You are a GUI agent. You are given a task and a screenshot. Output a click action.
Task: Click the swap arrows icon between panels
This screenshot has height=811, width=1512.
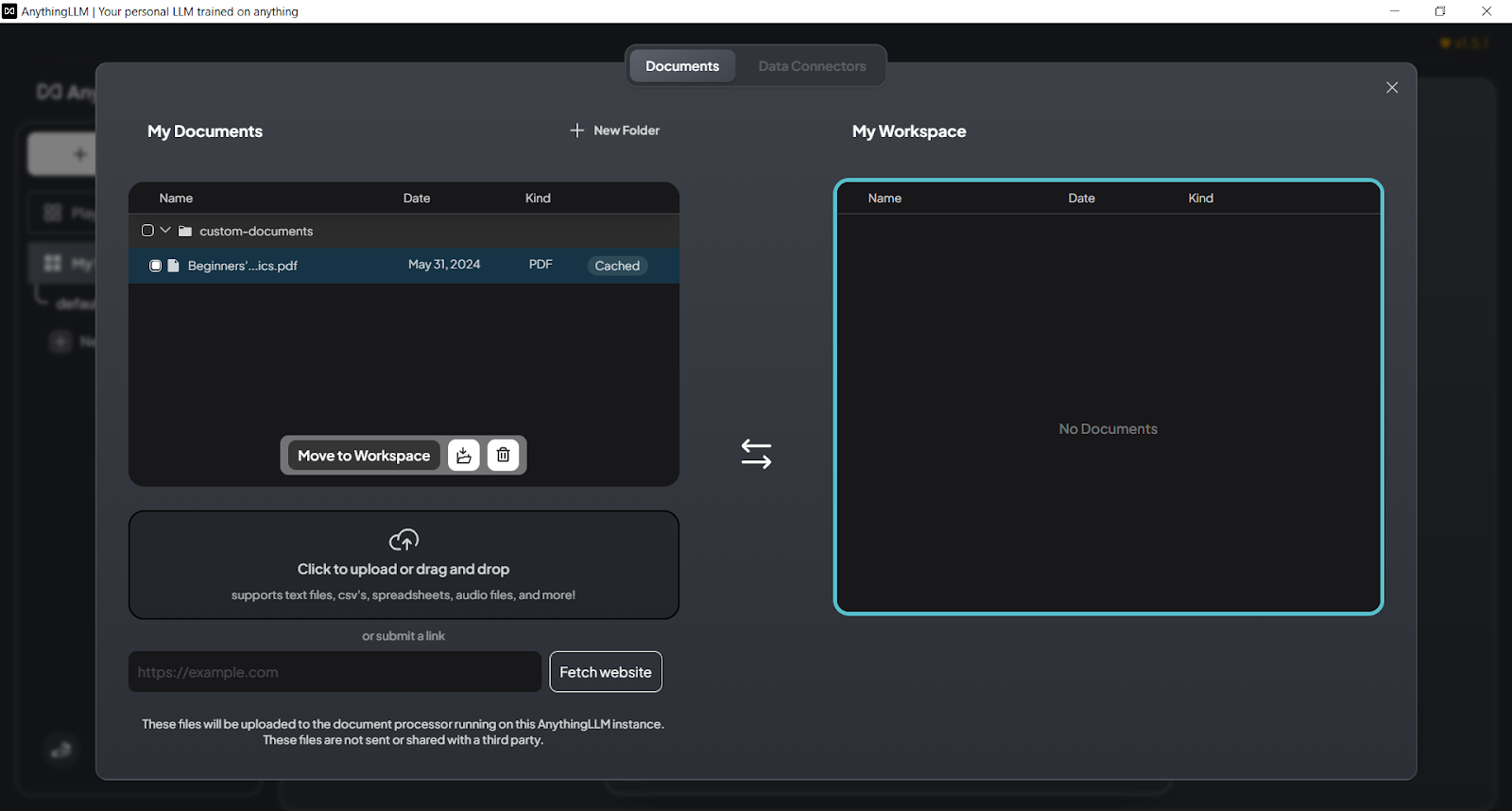pyautogui.click(x=756, y=455)
